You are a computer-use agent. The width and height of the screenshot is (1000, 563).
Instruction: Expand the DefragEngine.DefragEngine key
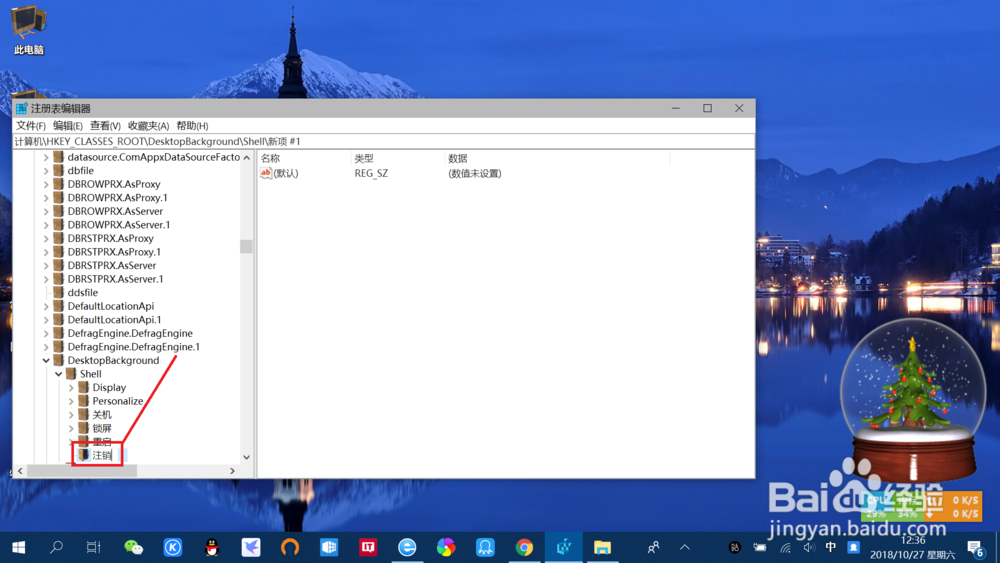[x=46, y=333]
